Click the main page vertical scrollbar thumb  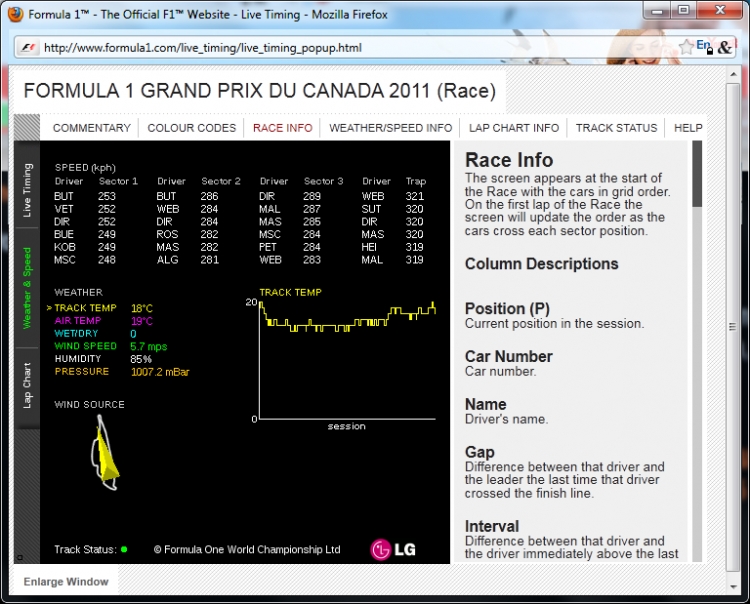click(733, 327)
